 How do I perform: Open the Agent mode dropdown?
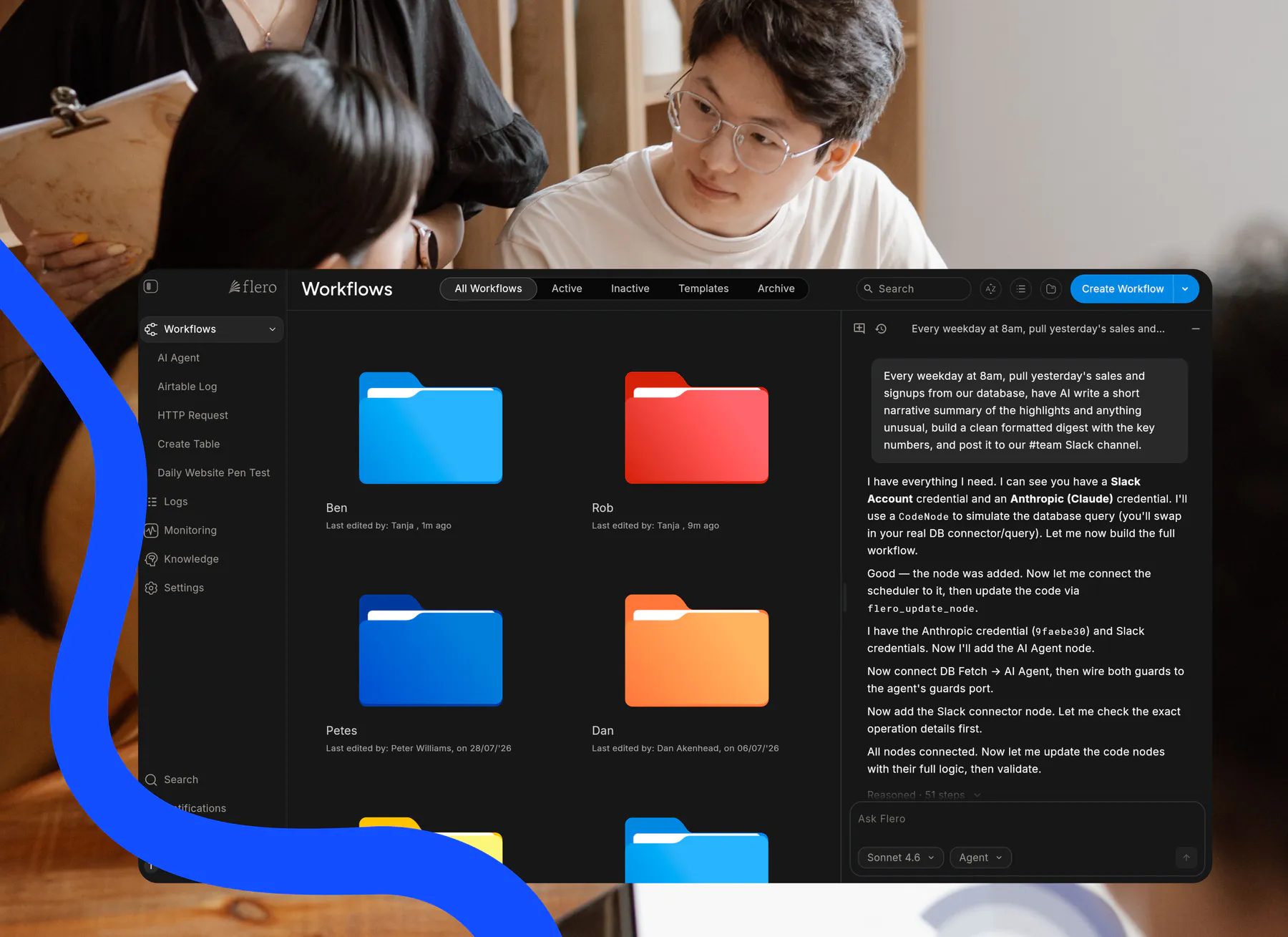(980, 858)
